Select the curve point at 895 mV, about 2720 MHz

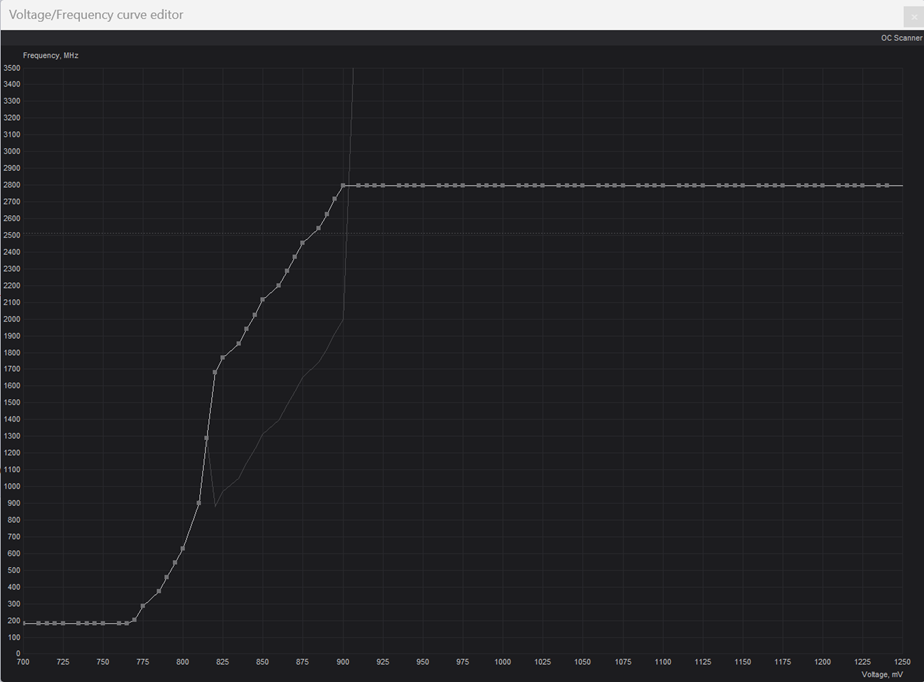[x=335, y=199]
